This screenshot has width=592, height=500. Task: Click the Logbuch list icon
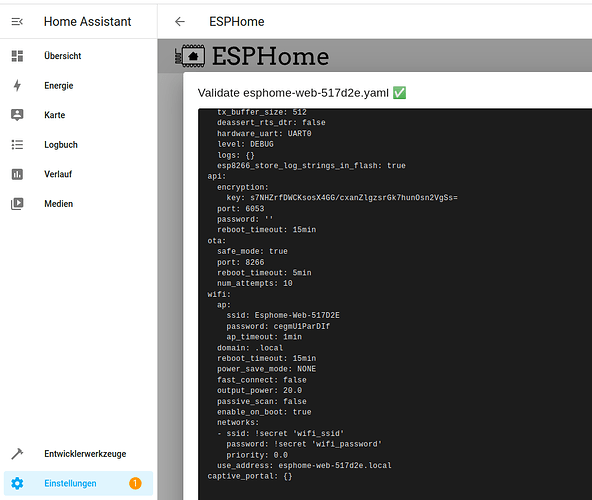17,145
